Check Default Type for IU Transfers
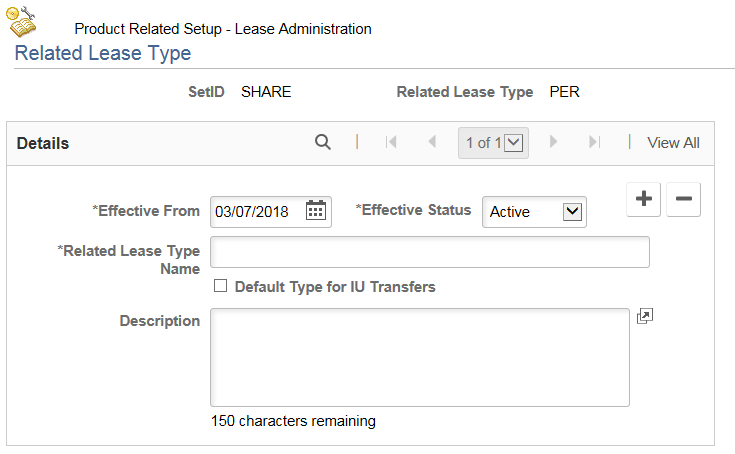 click(x=220, y=285)
